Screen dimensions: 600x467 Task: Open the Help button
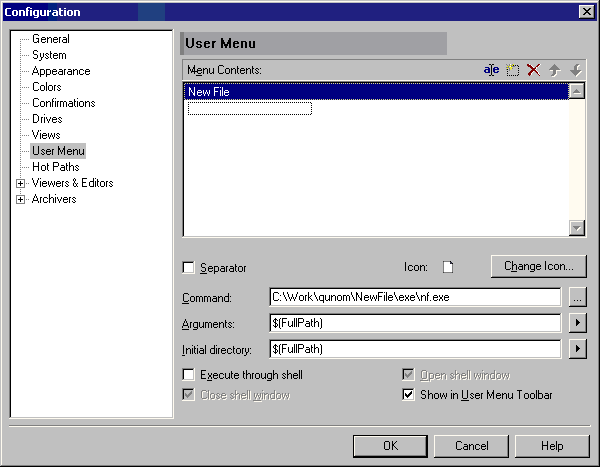552,446
